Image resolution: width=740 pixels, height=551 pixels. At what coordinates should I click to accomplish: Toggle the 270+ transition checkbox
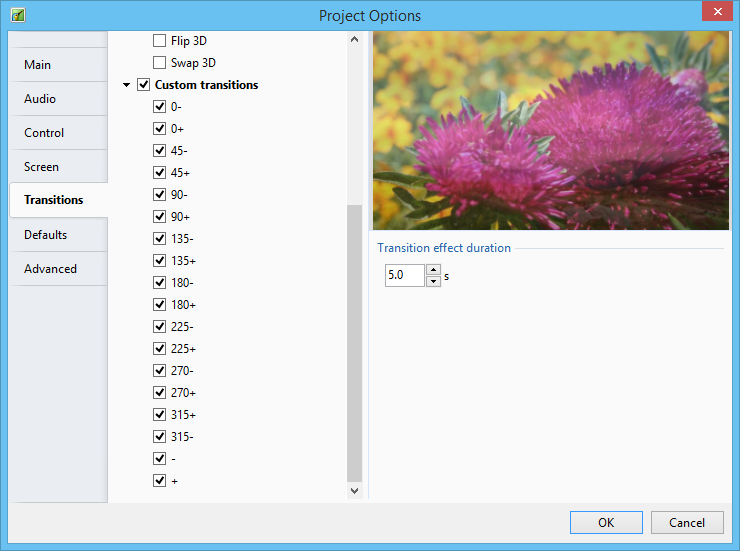(x=159, y=393)
